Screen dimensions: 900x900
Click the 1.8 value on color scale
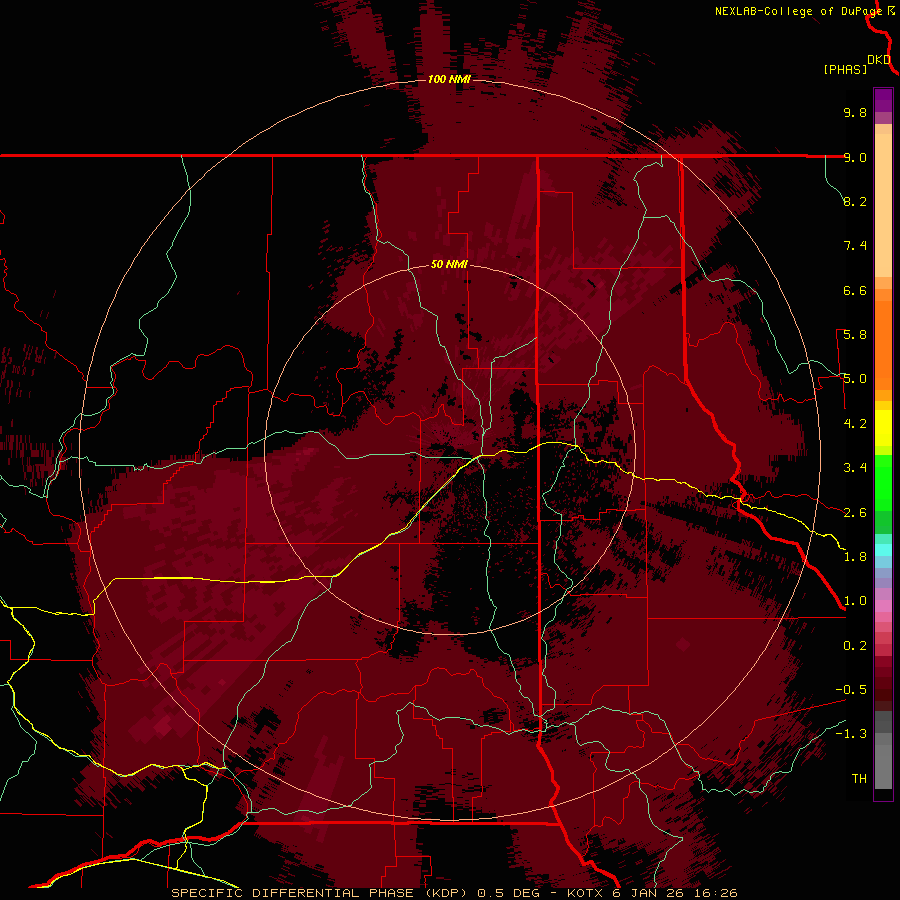(x=855, y=557)
